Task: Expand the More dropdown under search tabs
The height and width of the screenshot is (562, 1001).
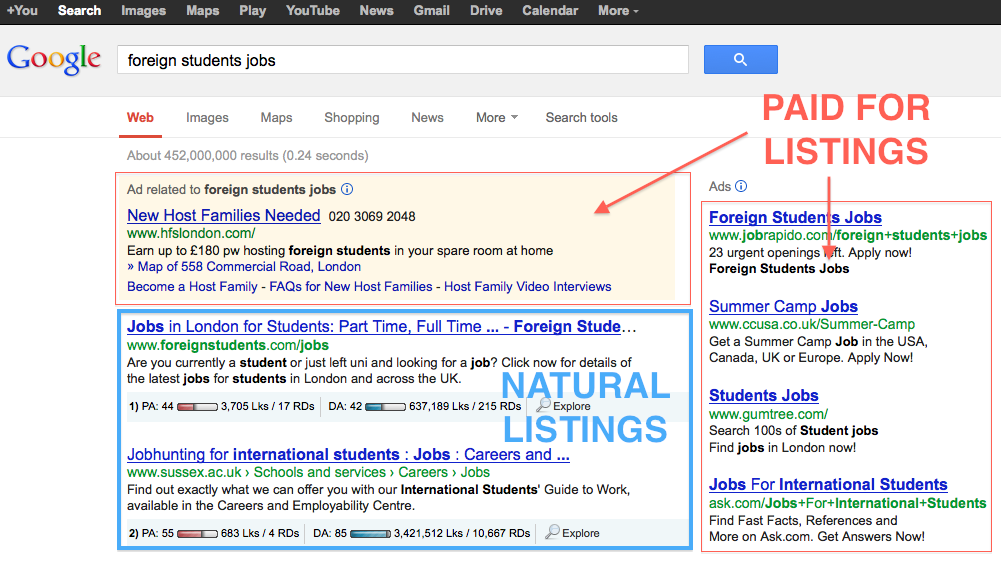Action: pyautogui.click(x=497, y=118)
